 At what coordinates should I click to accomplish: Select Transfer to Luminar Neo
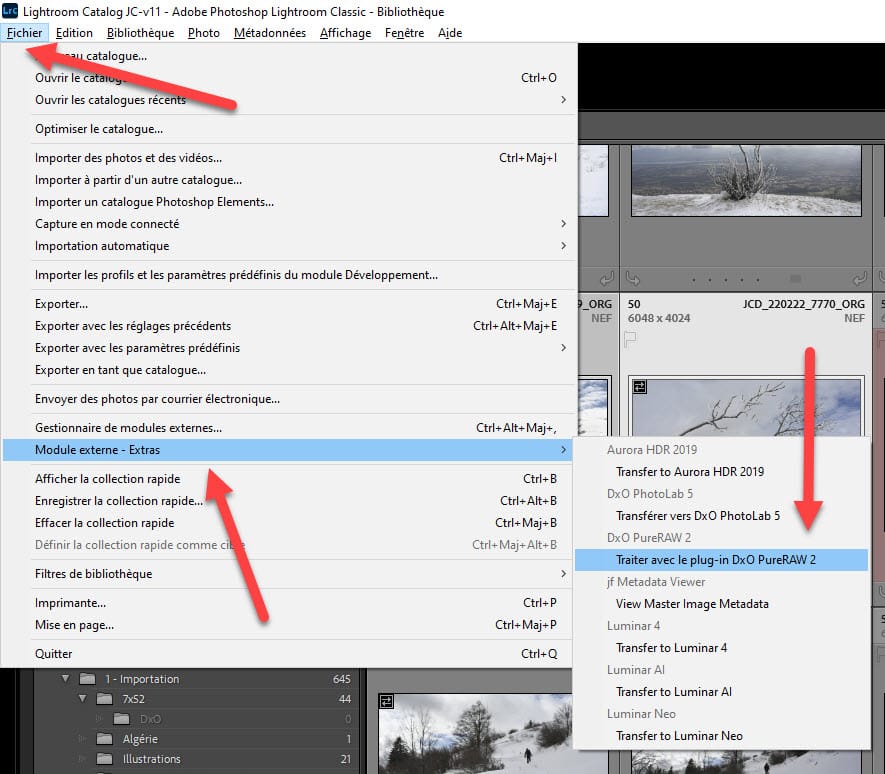[x=721, y=736]
